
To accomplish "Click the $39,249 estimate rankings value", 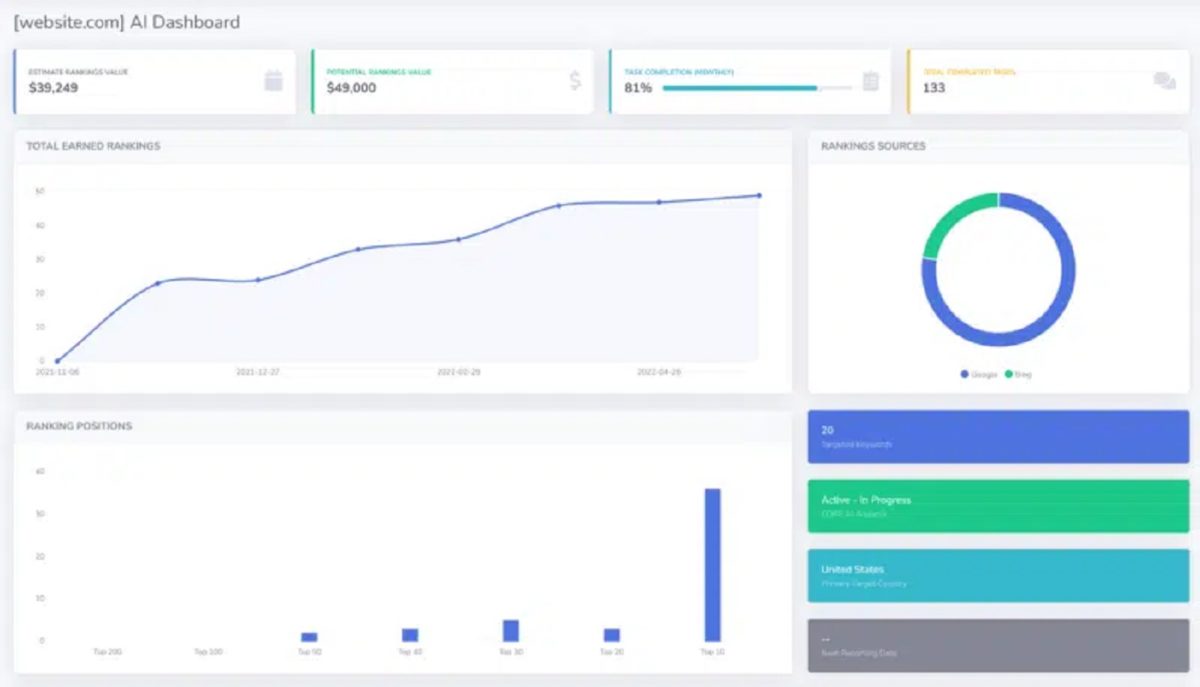I will [52, 88].
